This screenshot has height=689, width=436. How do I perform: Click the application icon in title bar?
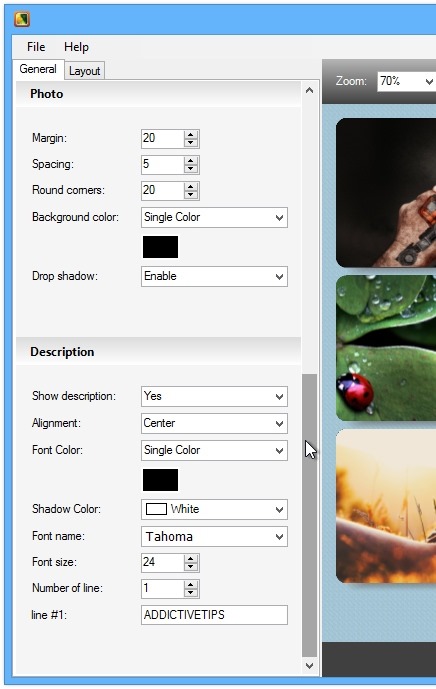pyautogui.click(x=22, y=19)
